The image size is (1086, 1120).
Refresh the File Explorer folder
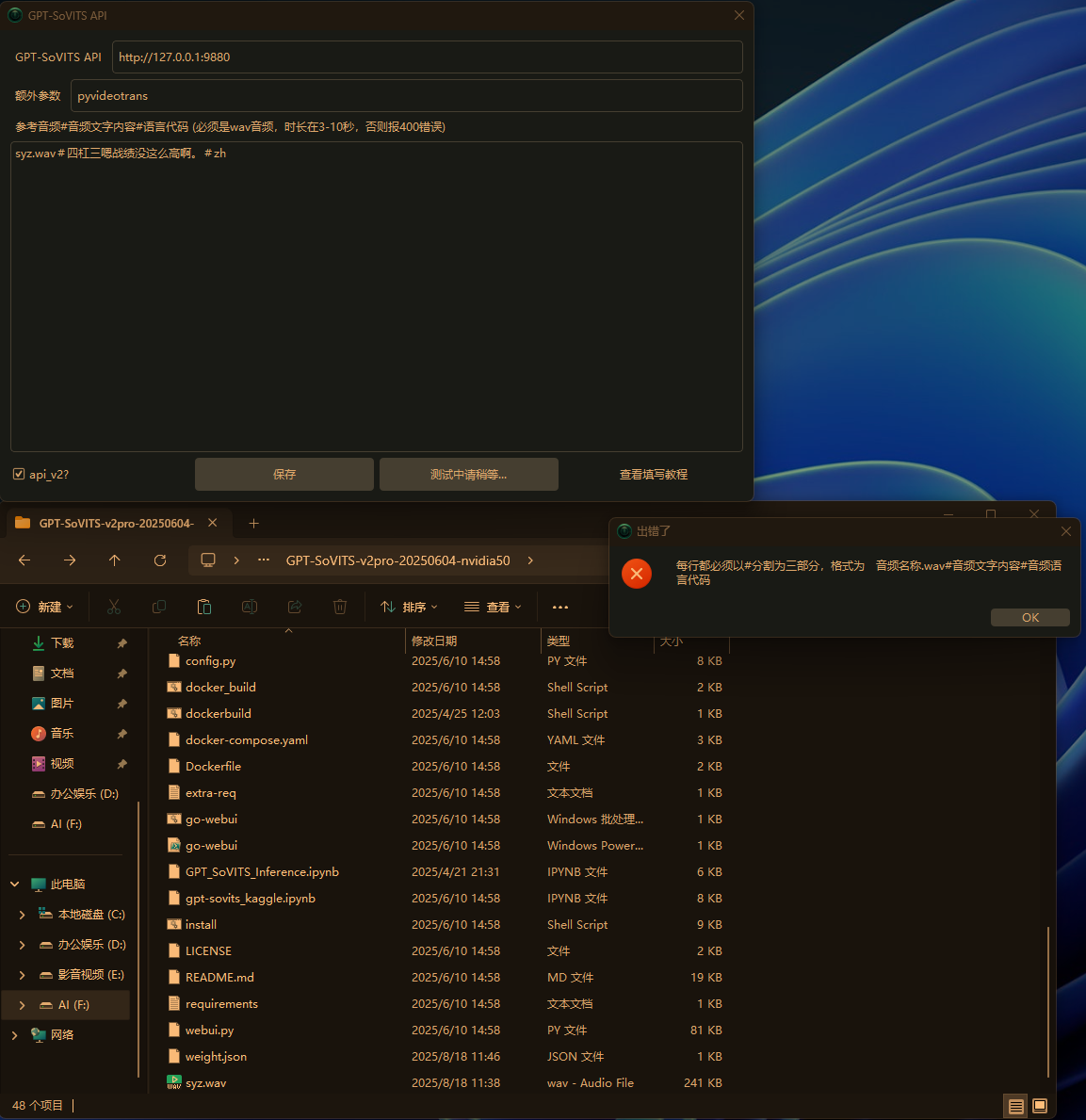[x=160, y=560]
